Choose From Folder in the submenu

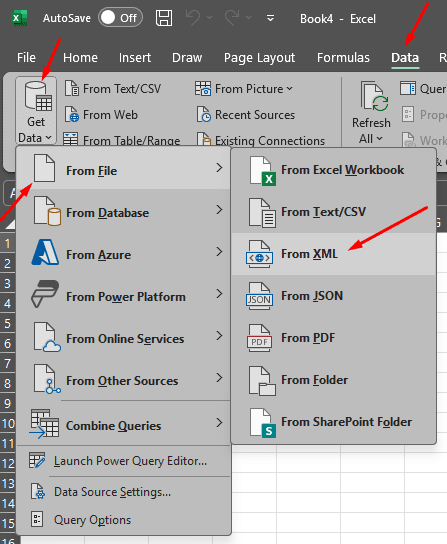click(x=334, y=380)
